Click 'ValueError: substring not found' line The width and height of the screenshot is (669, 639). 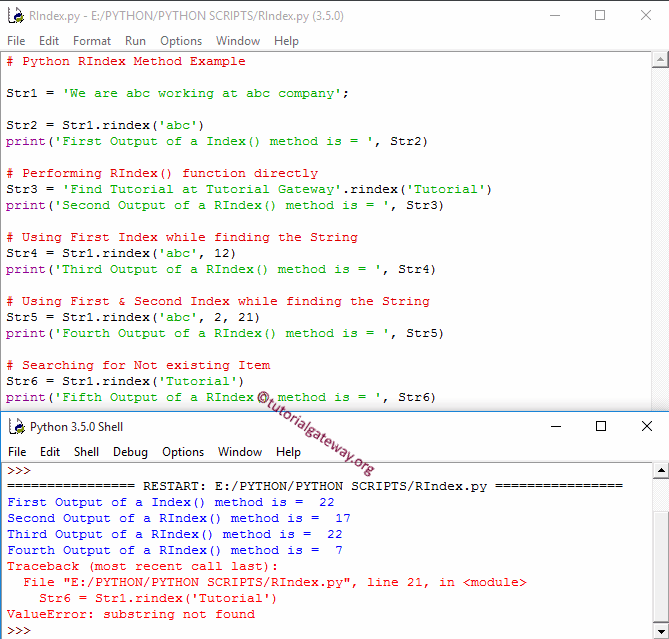tap(131, 614)
